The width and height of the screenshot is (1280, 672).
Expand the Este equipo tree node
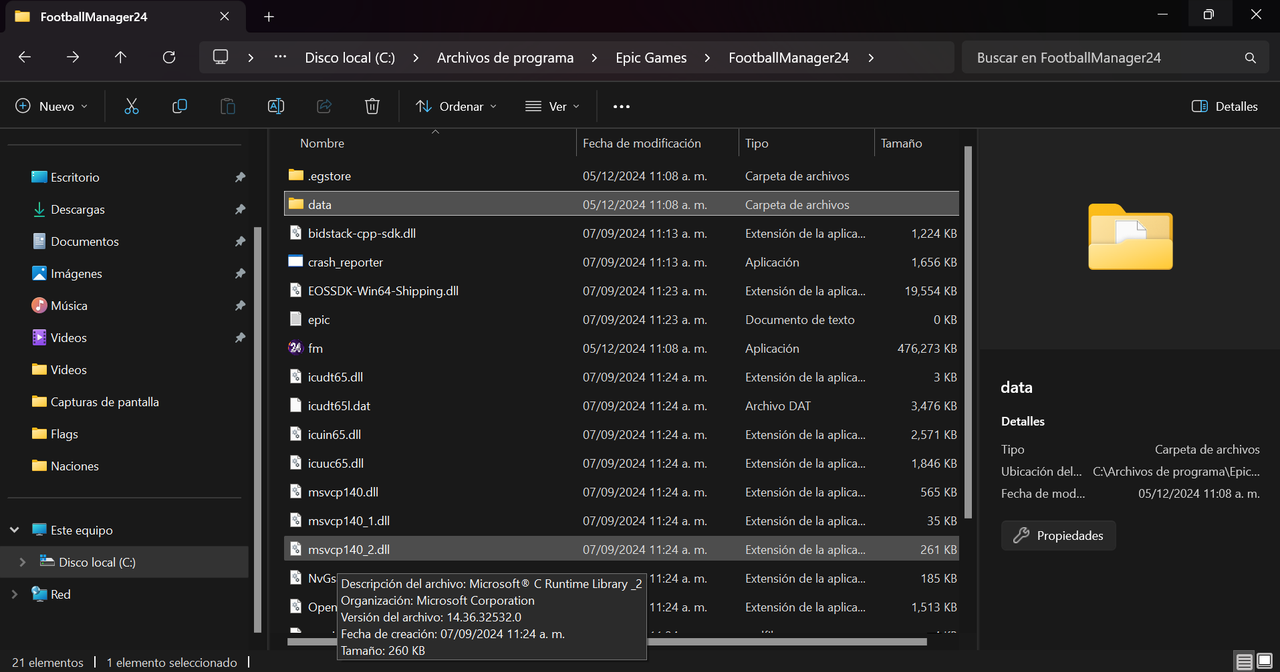pyautogui.click(x=14, y=530)
